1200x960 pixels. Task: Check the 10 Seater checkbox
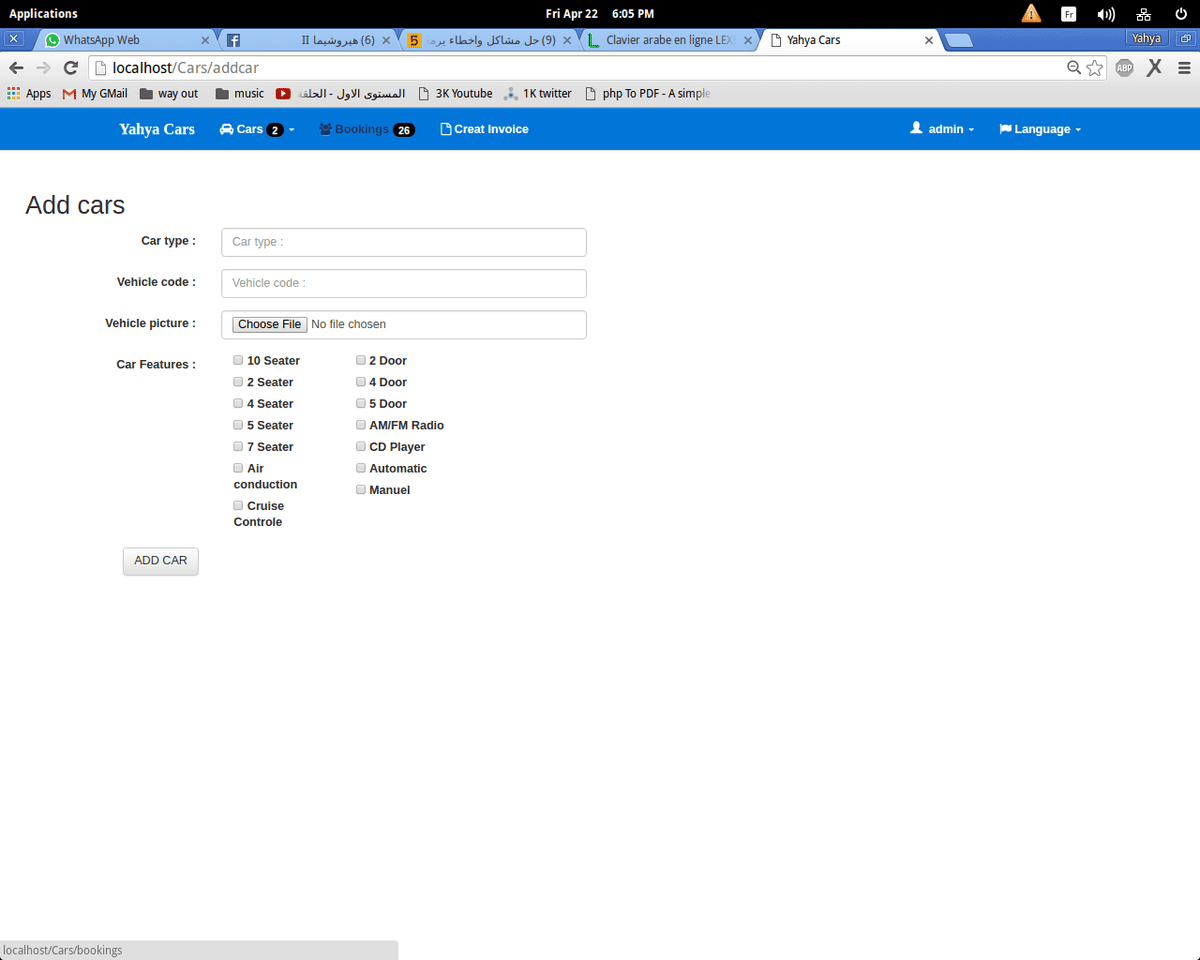238,360
